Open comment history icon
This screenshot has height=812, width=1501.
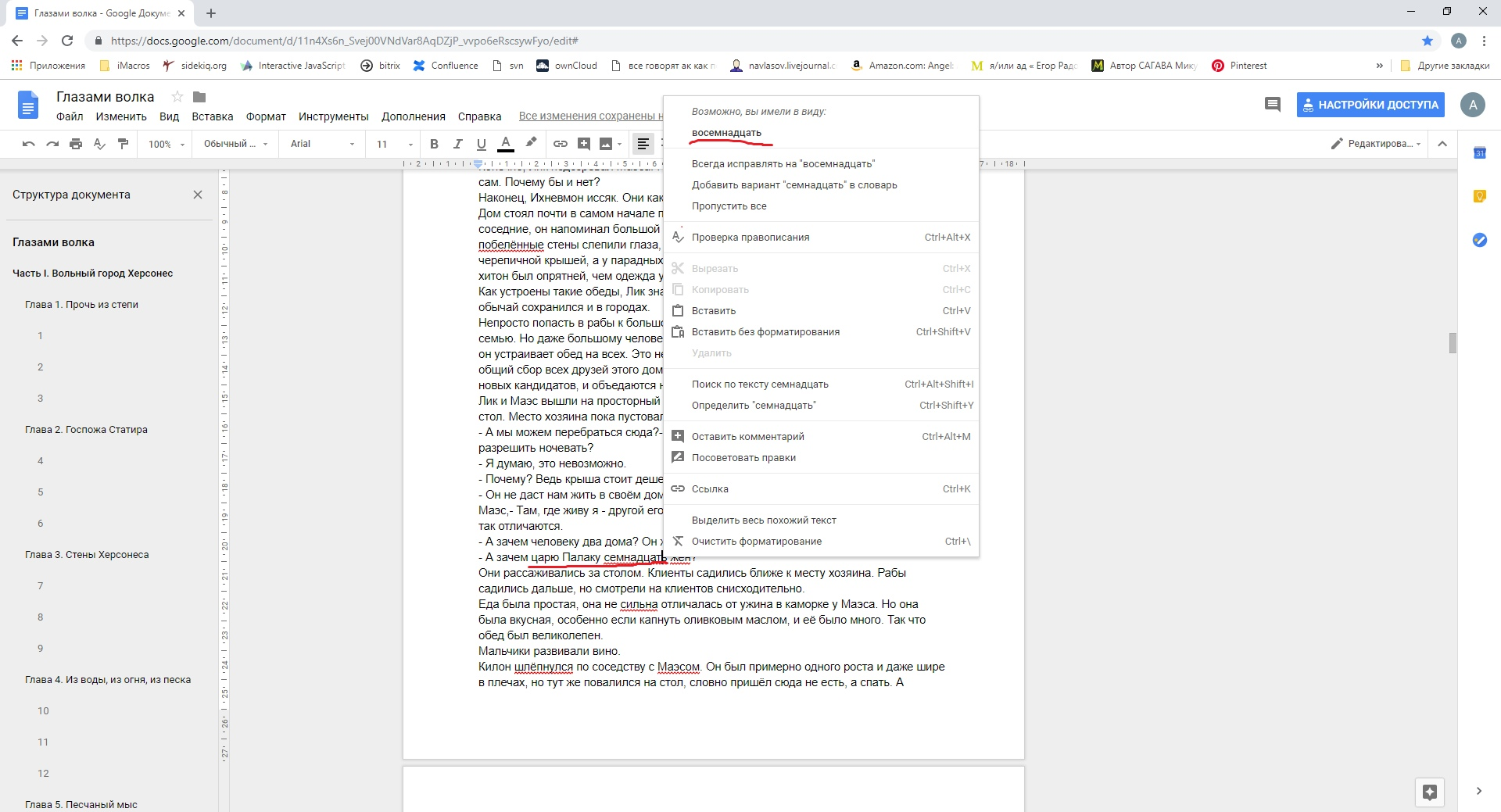(x=1272, y=105)
